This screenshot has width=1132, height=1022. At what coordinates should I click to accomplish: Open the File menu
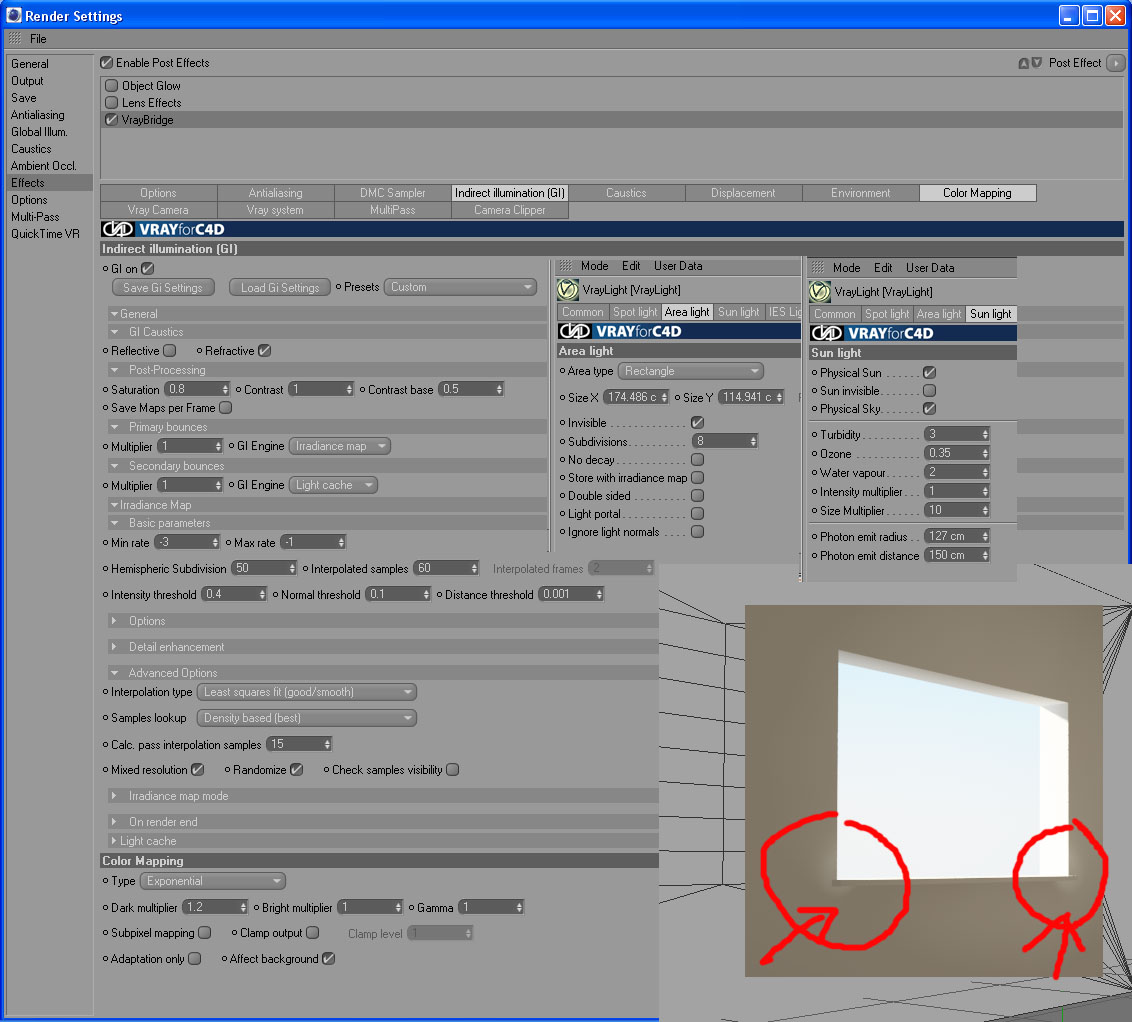point(38,39)
